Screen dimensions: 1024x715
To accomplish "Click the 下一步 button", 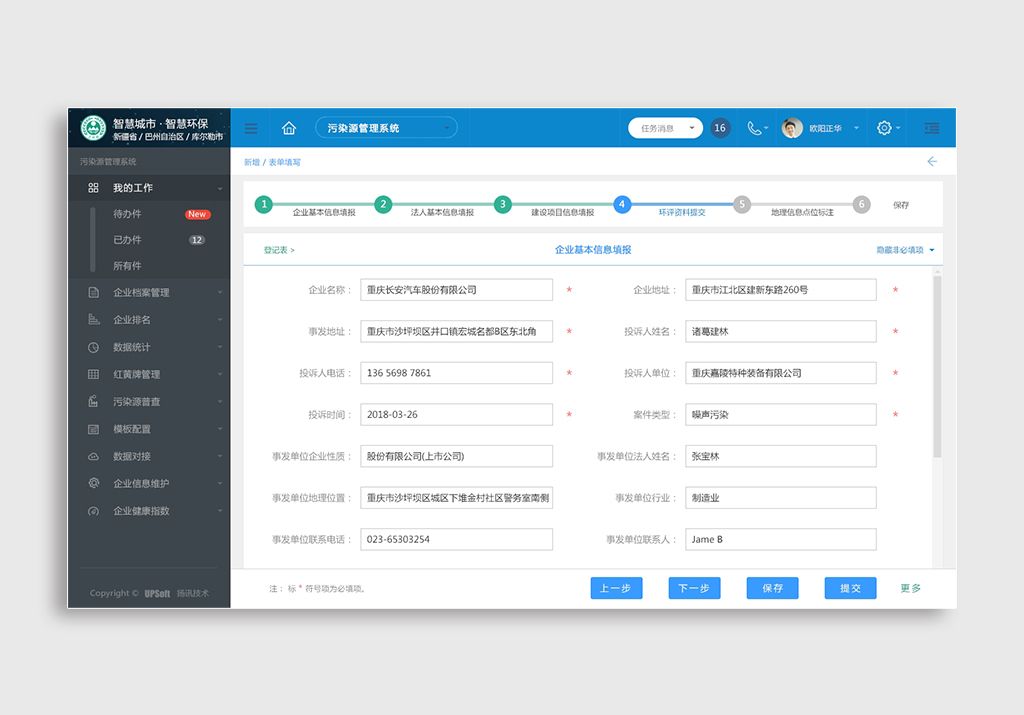I will coord(694,588).
